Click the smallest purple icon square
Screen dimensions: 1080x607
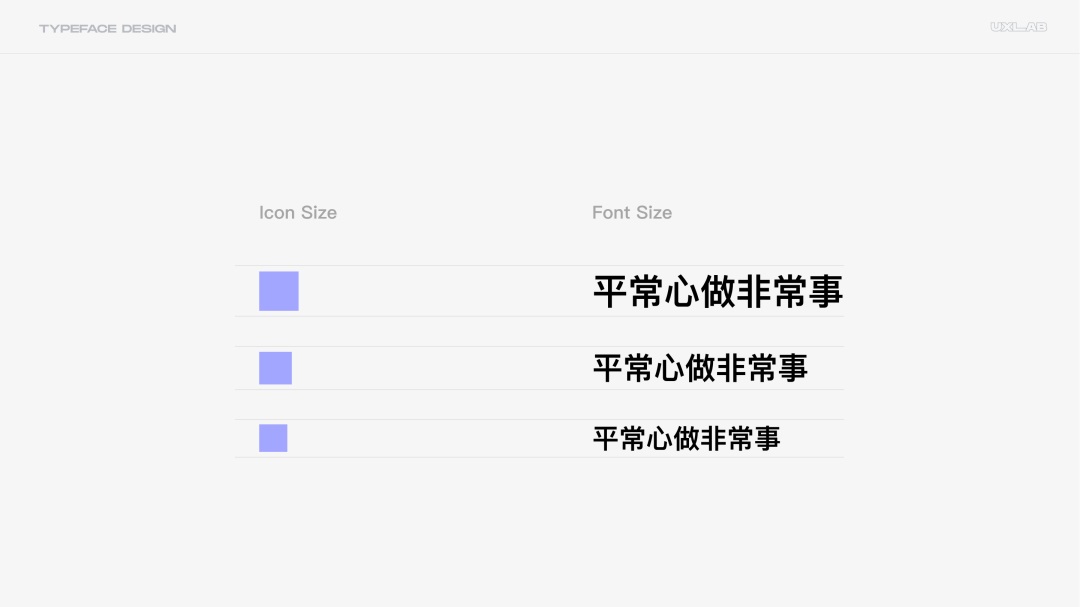coord(273,438)
